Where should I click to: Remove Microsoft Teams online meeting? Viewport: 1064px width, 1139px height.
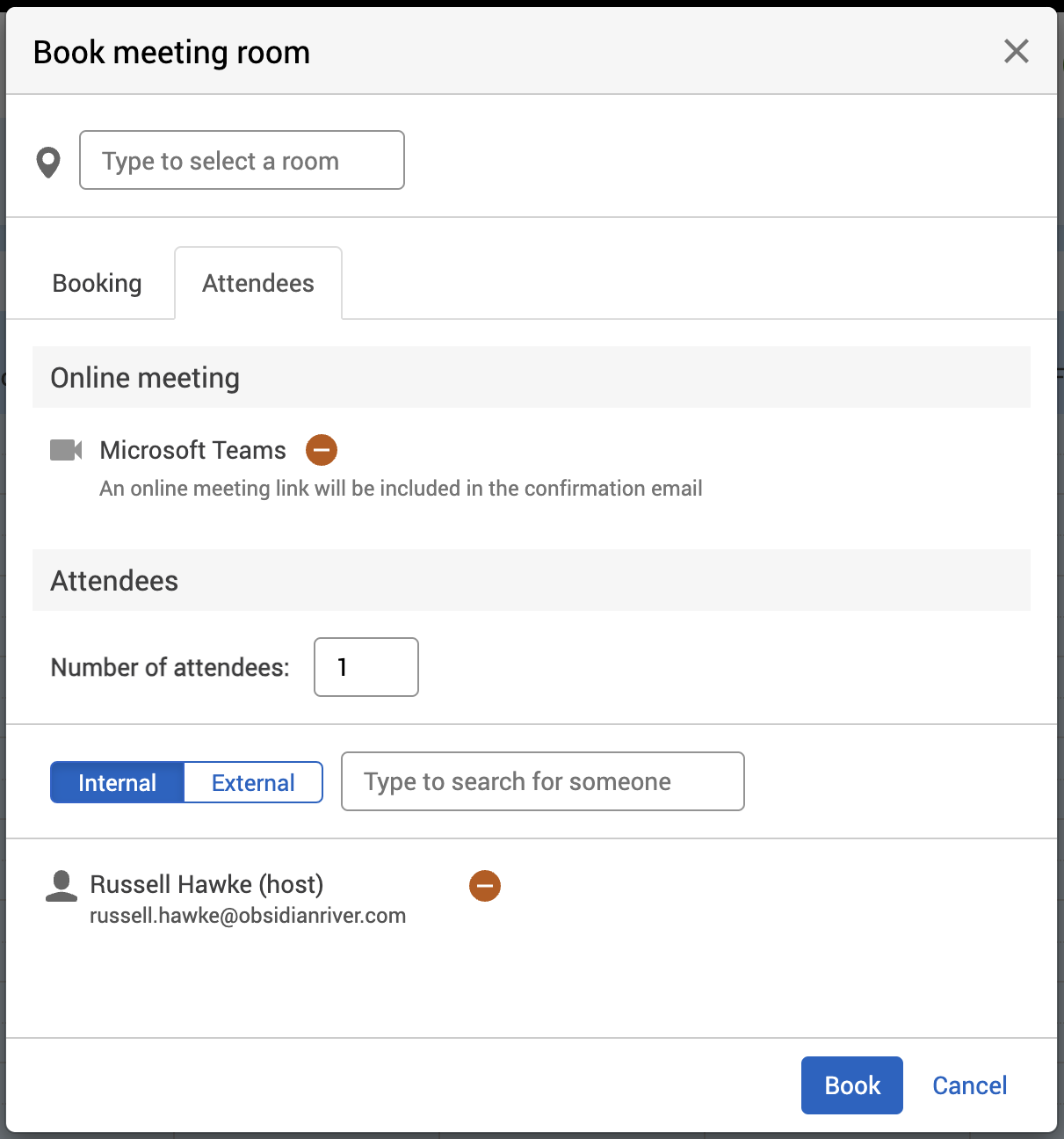322,450
